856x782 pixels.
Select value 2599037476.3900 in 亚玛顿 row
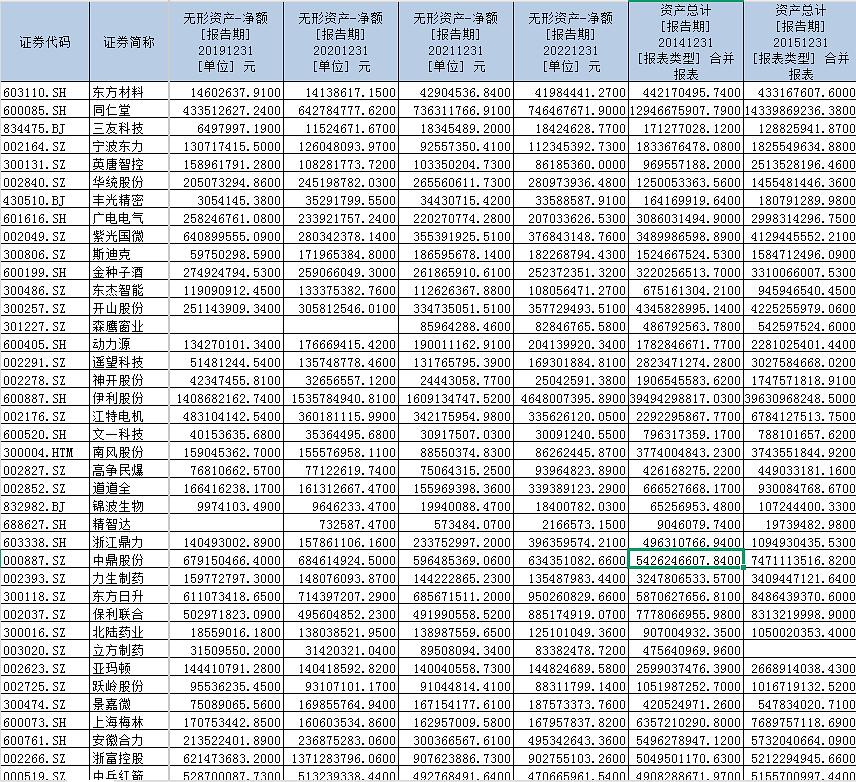click(x=686, y=668)
